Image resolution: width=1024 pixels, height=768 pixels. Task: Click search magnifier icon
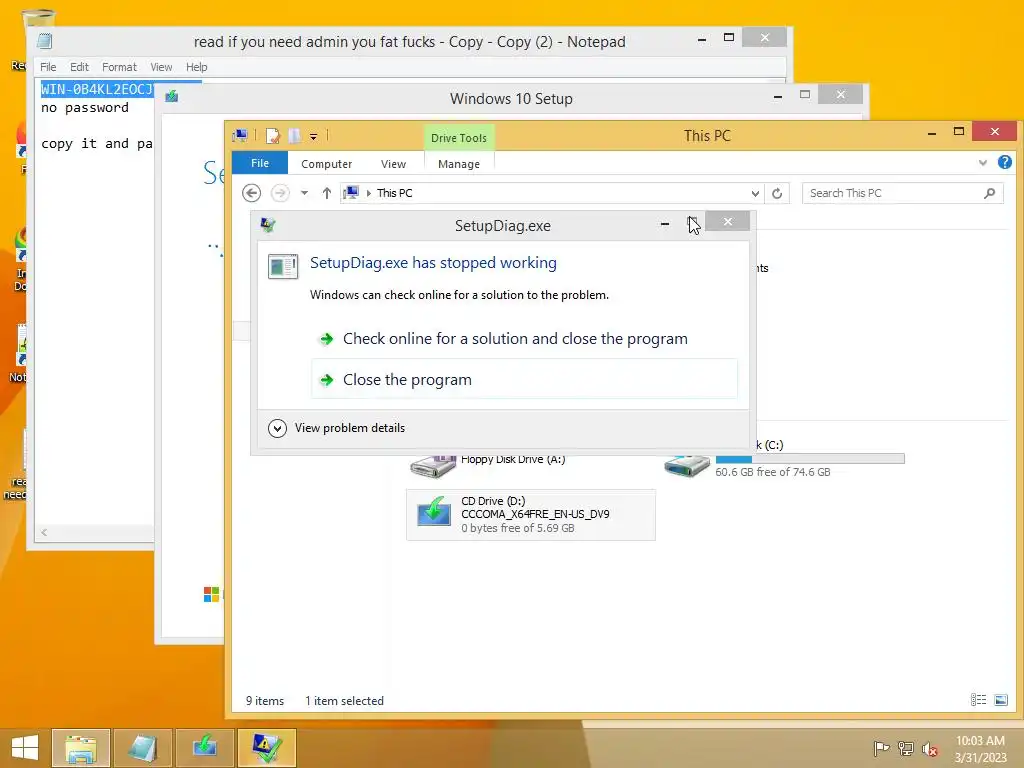[990, 193]
